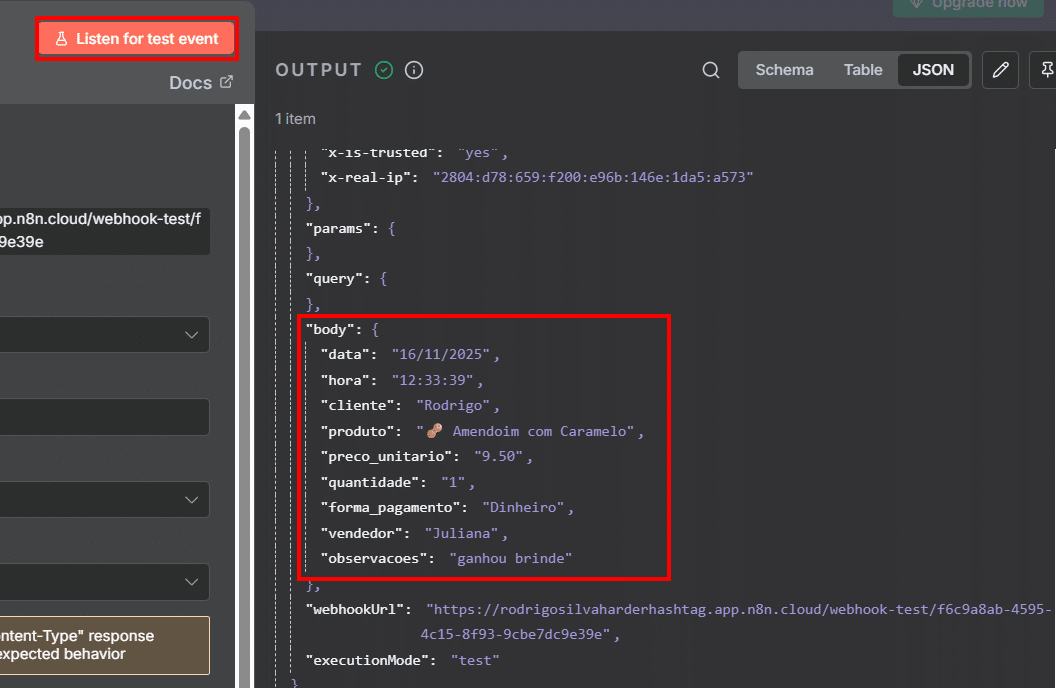Open the third dropdown above the warning notice
This screenshot has width=1056, height=688.
point(104,582)
